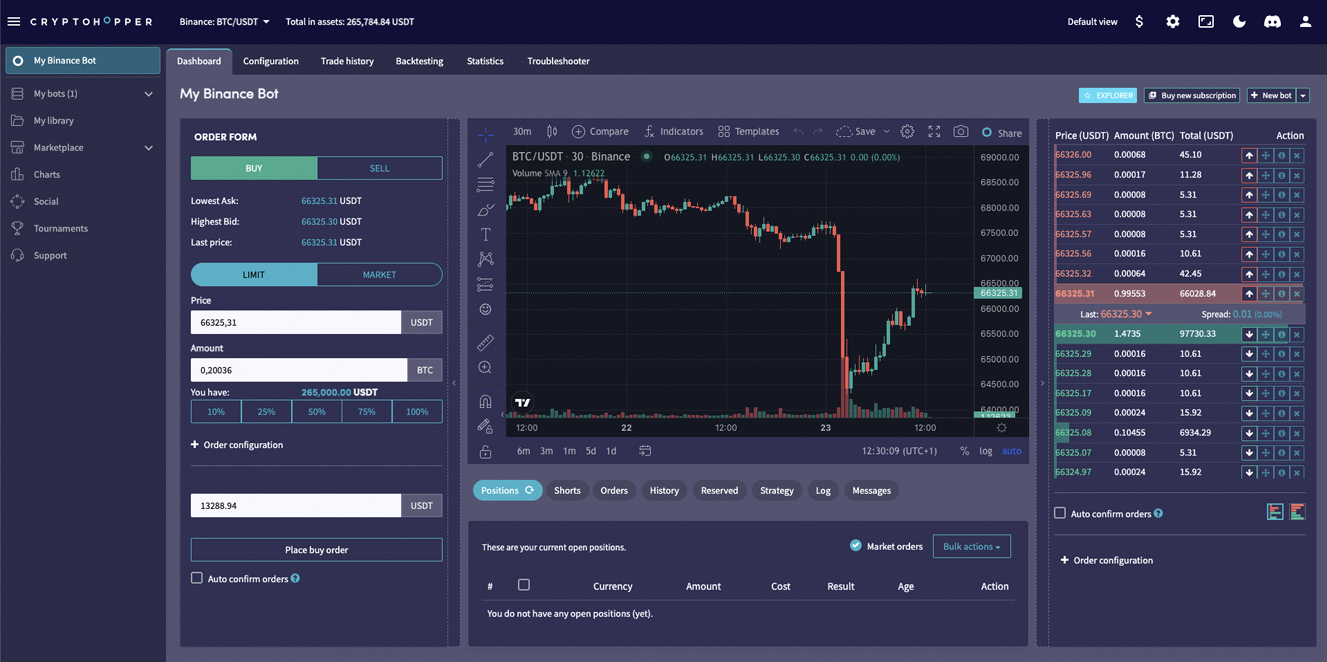The image size is (1327, 662).
Task: Enable Auto confirm orders under order form
Action: click(197, 578)
